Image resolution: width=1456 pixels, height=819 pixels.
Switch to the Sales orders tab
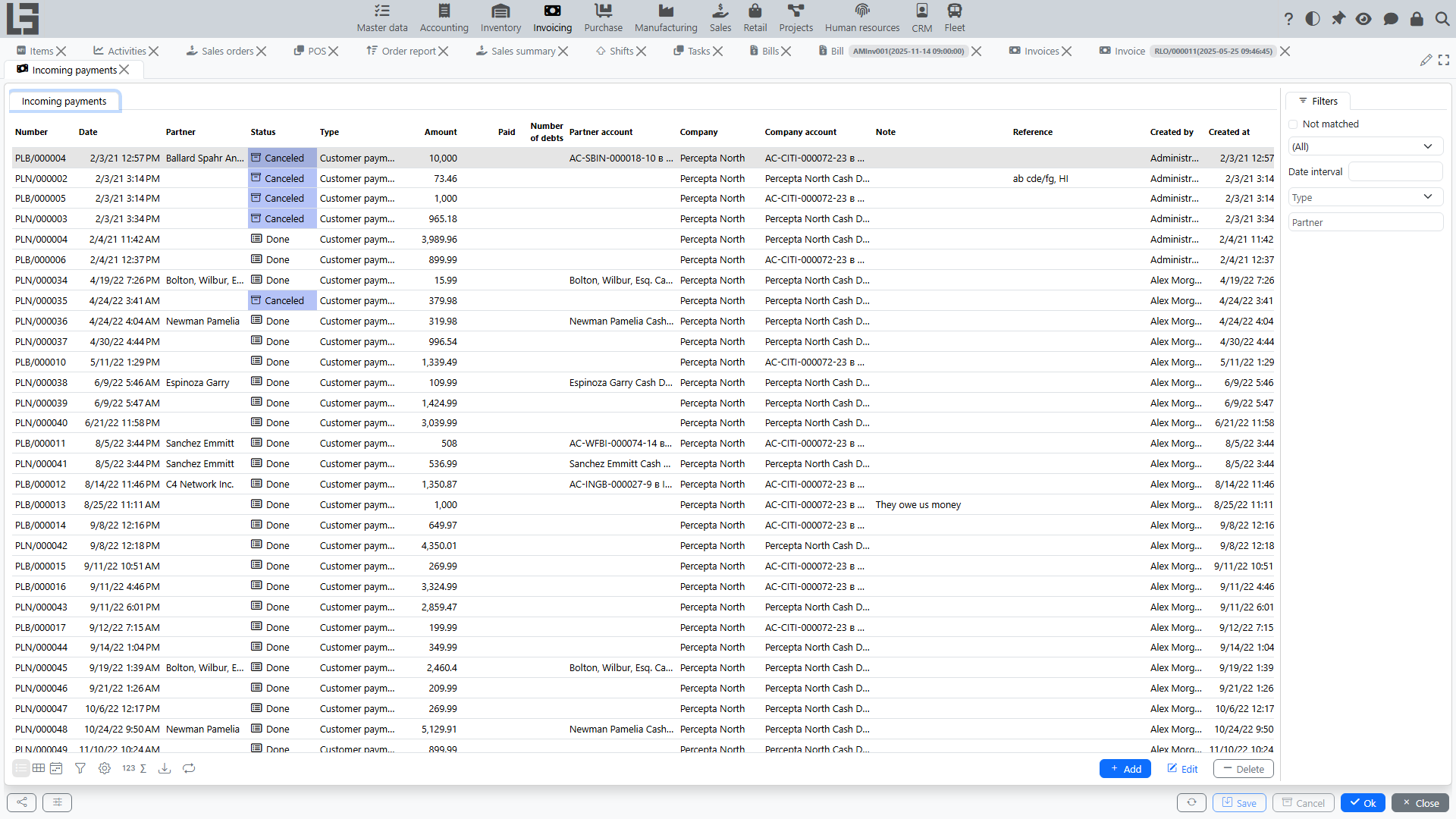tap(220, 51)
